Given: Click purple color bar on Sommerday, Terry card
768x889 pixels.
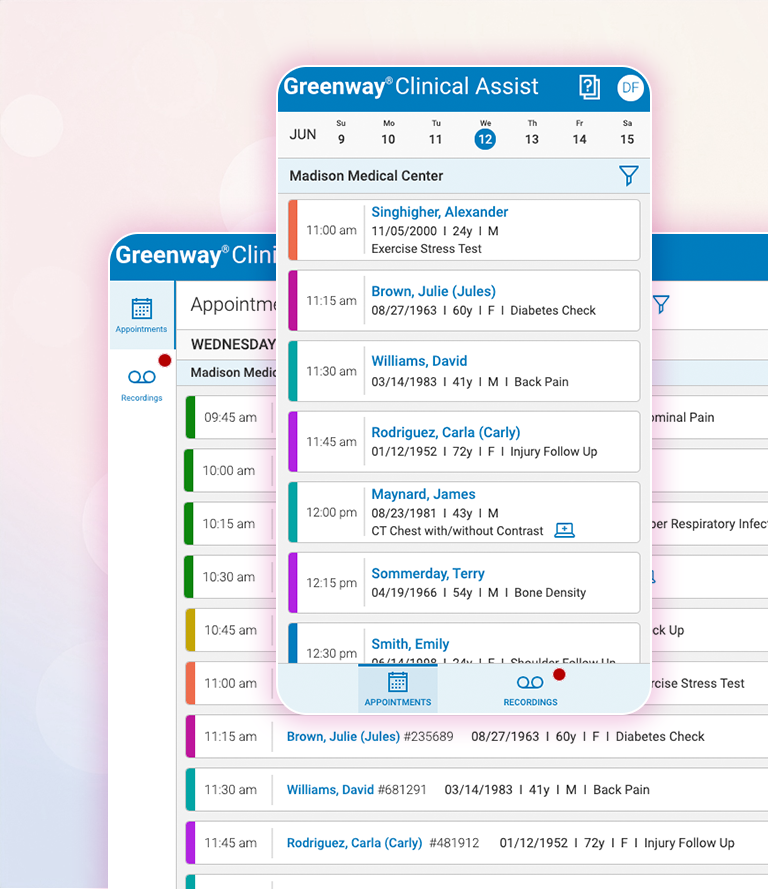Looking at the screenshot, I should (x=293, y=583).
